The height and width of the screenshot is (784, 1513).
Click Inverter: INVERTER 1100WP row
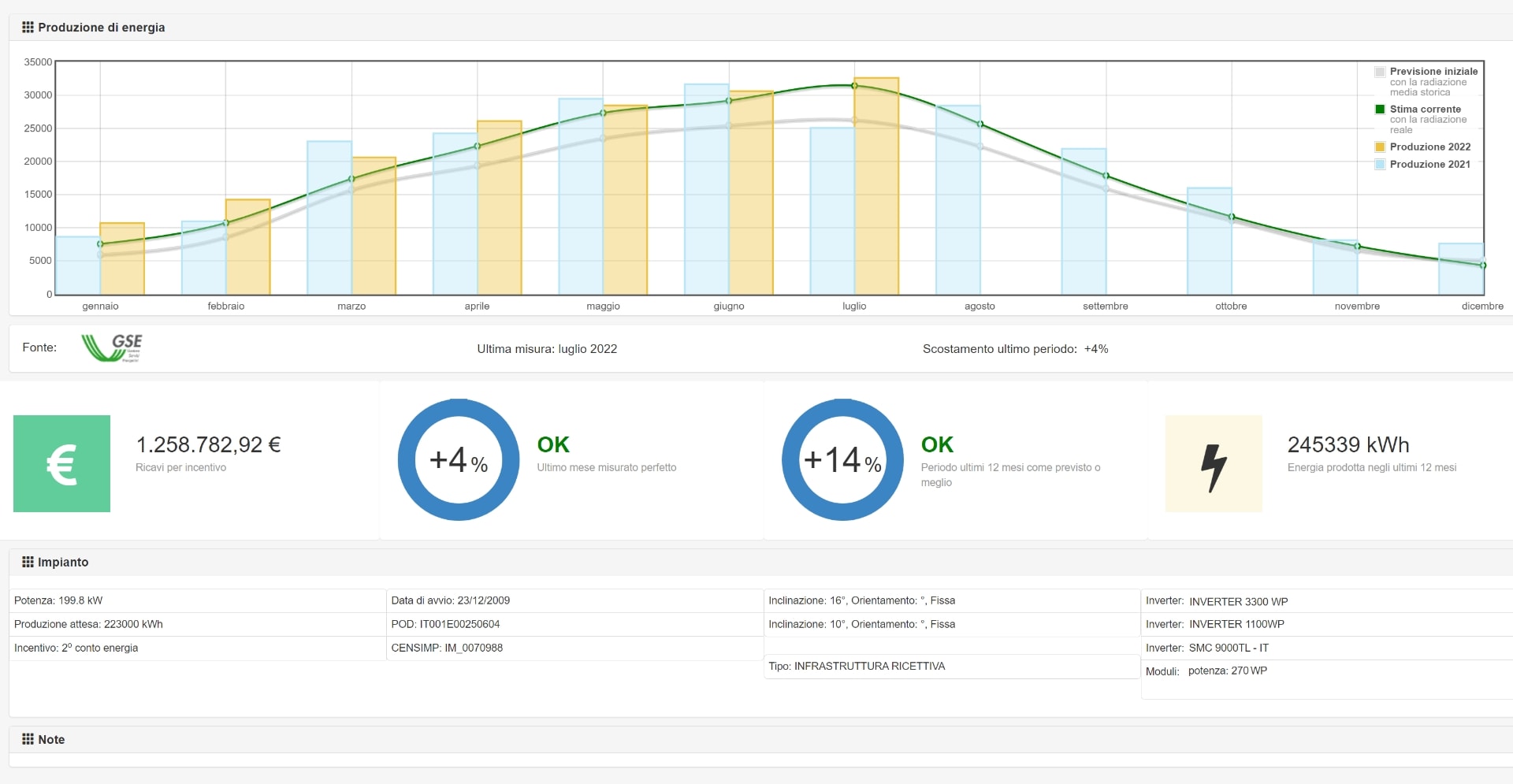(1327, 624)
